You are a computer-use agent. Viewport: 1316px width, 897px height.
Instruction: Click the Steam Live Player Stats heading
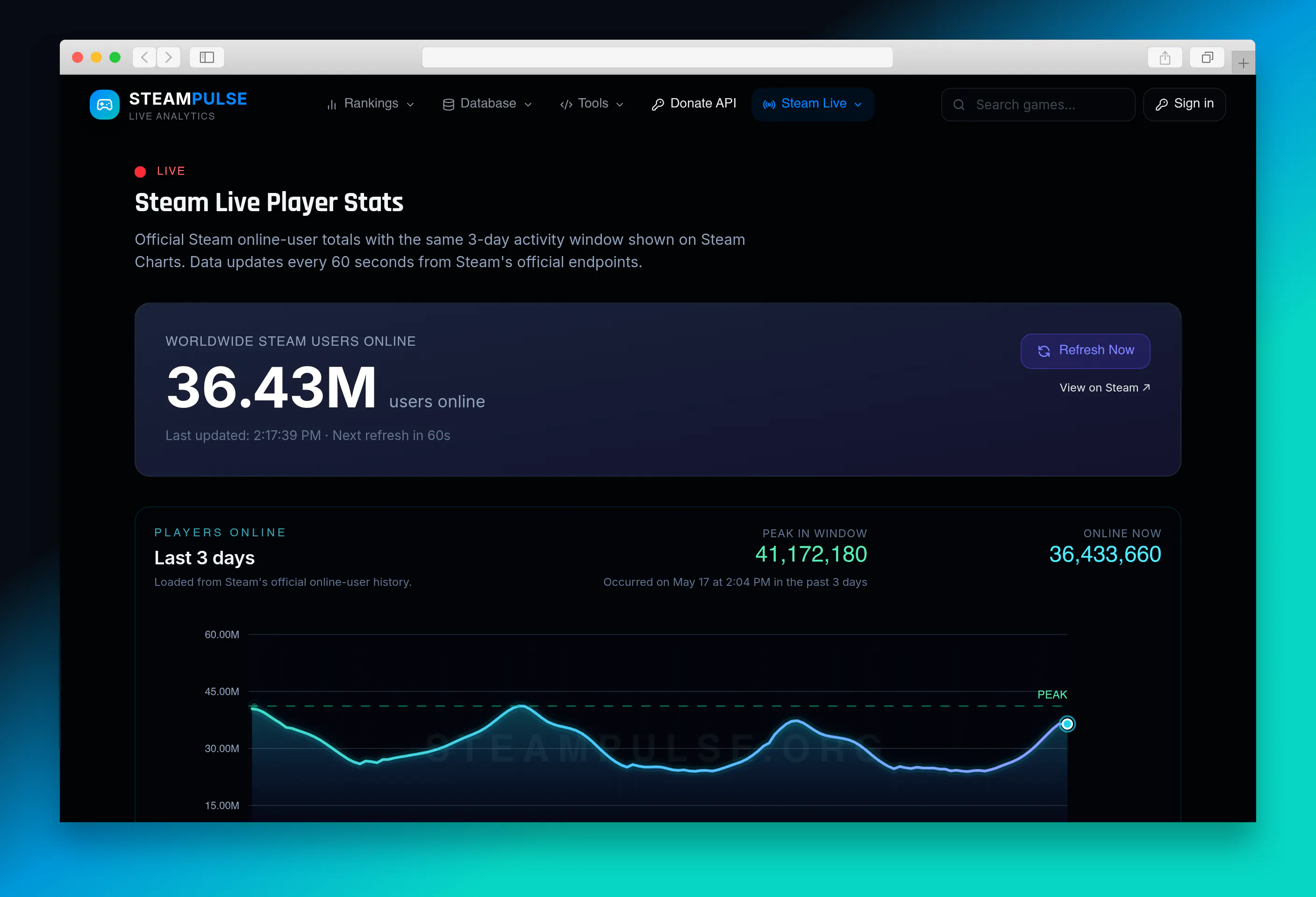pos(269,203)
